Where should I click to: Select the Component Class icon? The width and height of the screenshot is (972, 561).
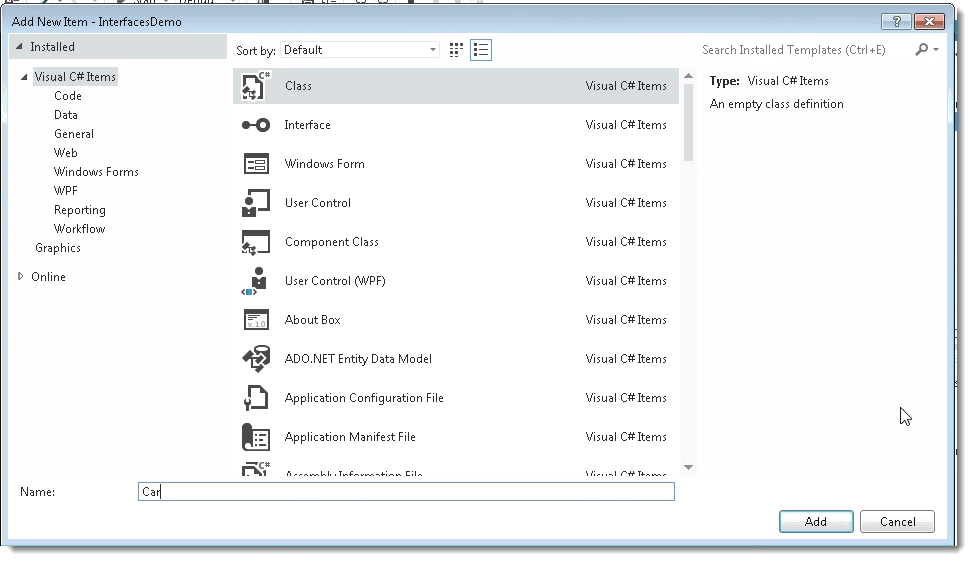[256, 242]
